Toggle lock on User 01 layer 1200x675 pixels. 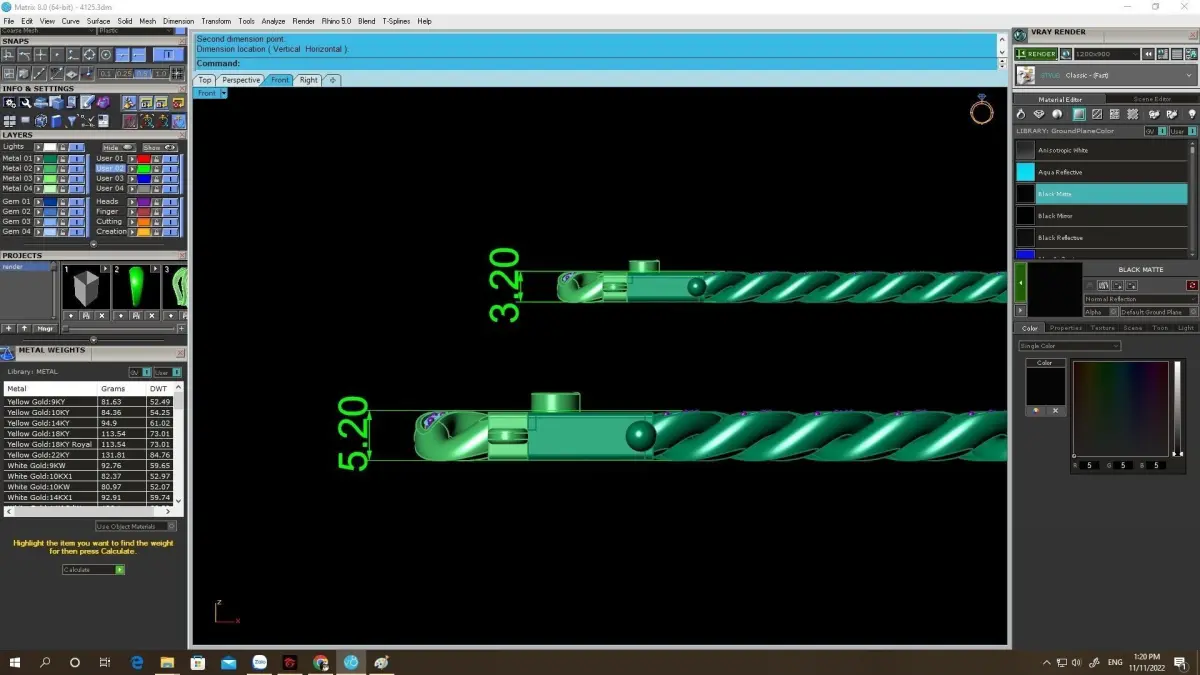pyautogui.click(x=157, y=158)
